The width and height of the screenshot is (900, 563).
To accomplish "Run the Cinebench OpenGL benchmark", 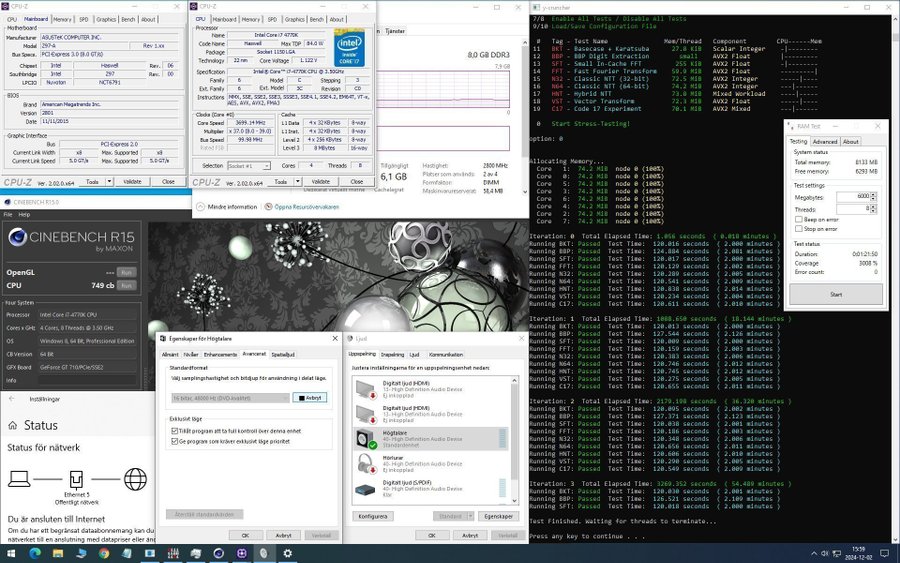I will [126, 272].
